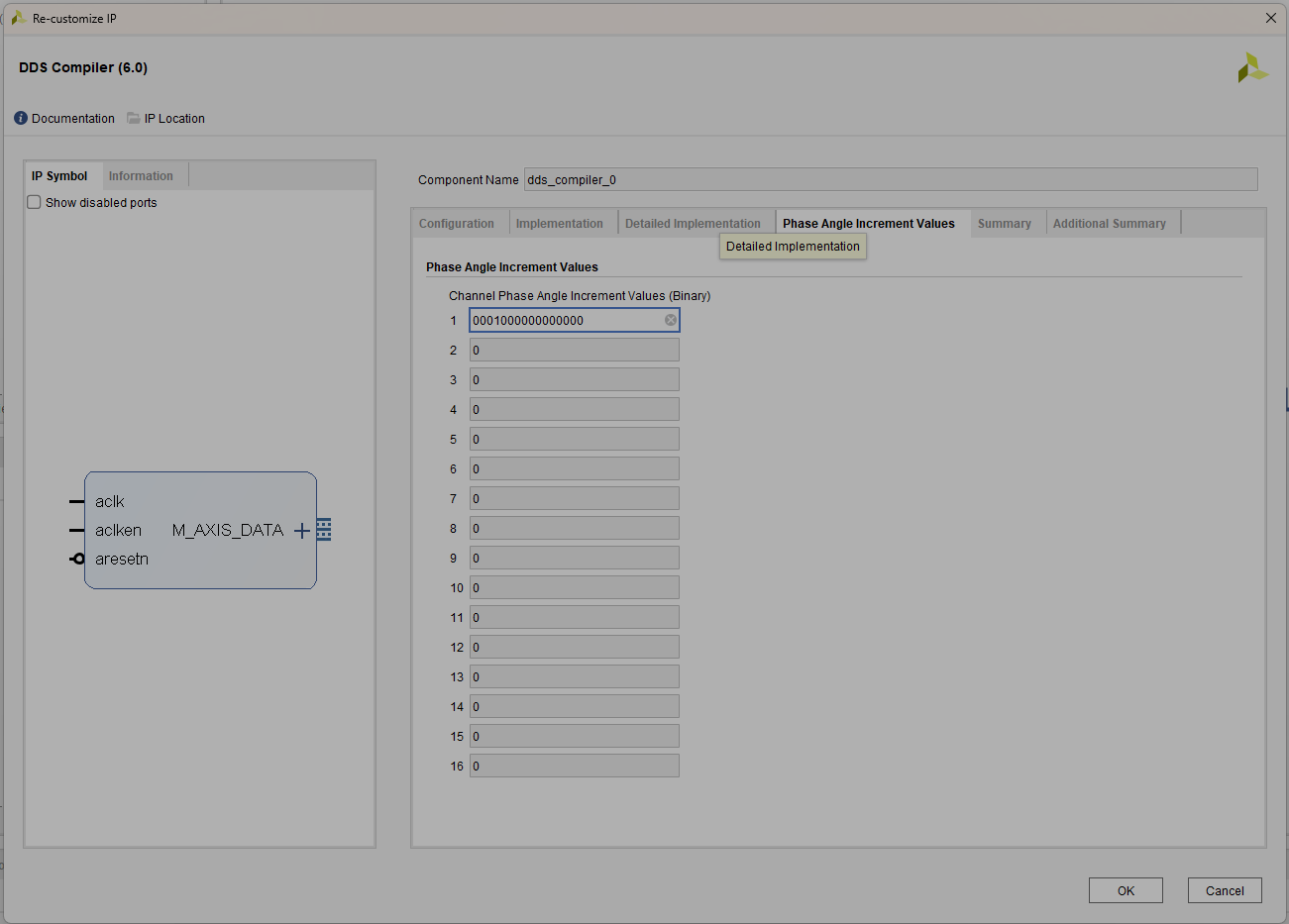Image resolution: width=1289 pixels, height=924 pixels.
Task: Click the Xilinx logo in the dialog header
Action: coord(1252,67)
